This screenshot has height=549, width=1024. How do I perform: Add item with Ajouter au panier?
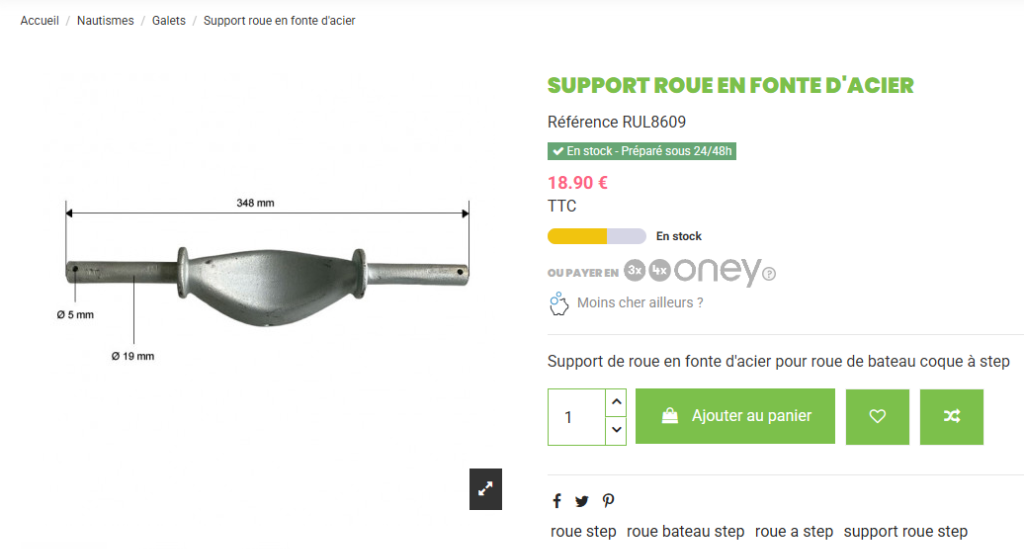[x=735, y=416]
